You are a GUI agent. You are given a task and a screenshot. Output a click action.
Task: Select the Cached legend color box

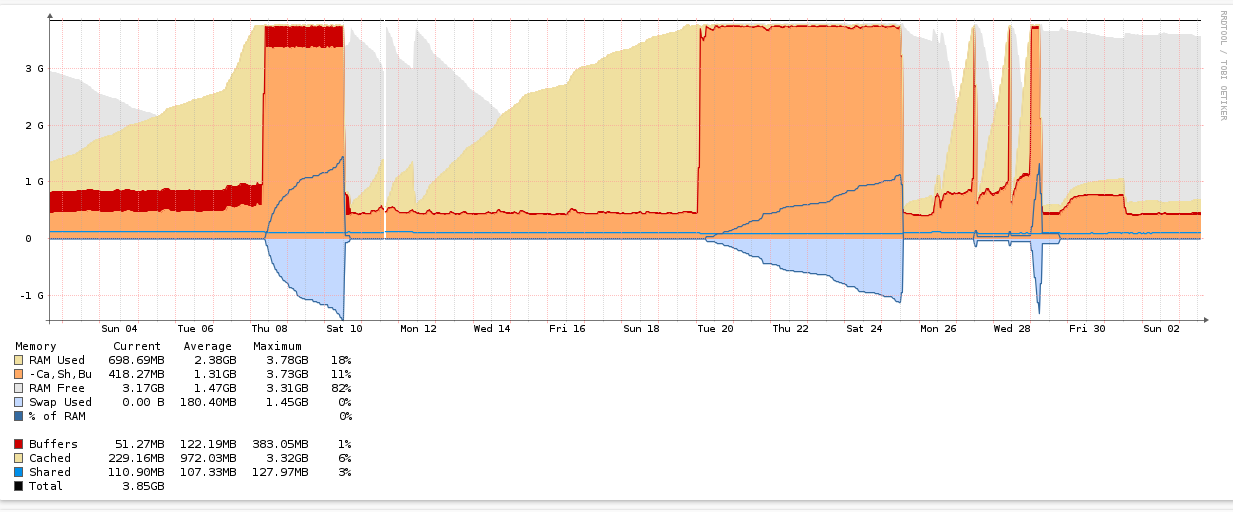point(19,458)
